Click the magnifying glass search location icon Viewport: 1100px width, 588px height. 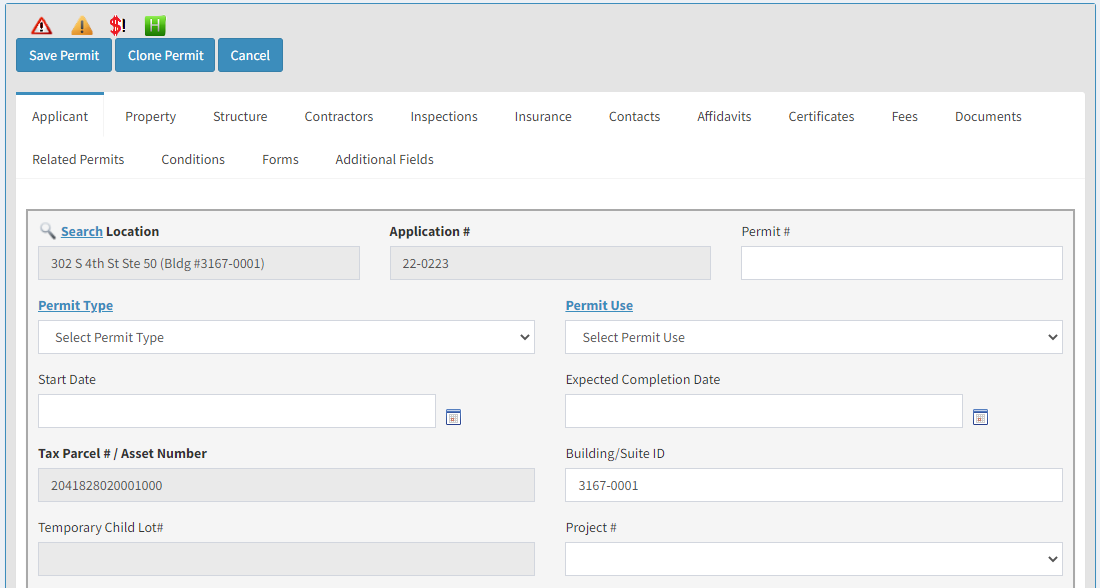pos(47,231)
